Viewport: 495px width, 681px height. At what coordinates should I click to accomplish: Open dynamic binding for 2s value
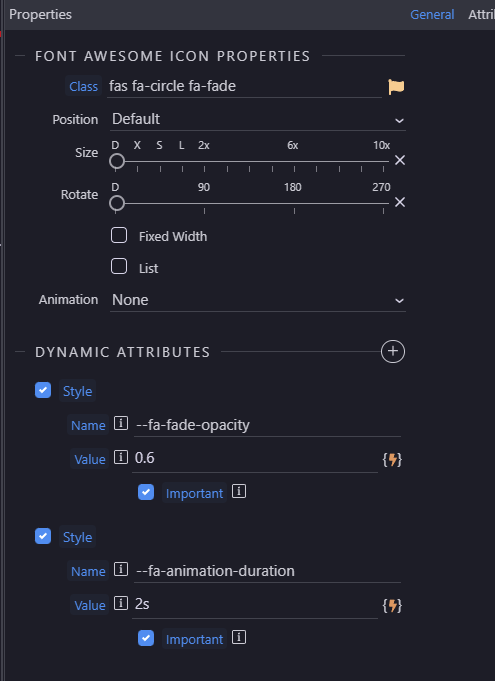(x=392, y=605)
